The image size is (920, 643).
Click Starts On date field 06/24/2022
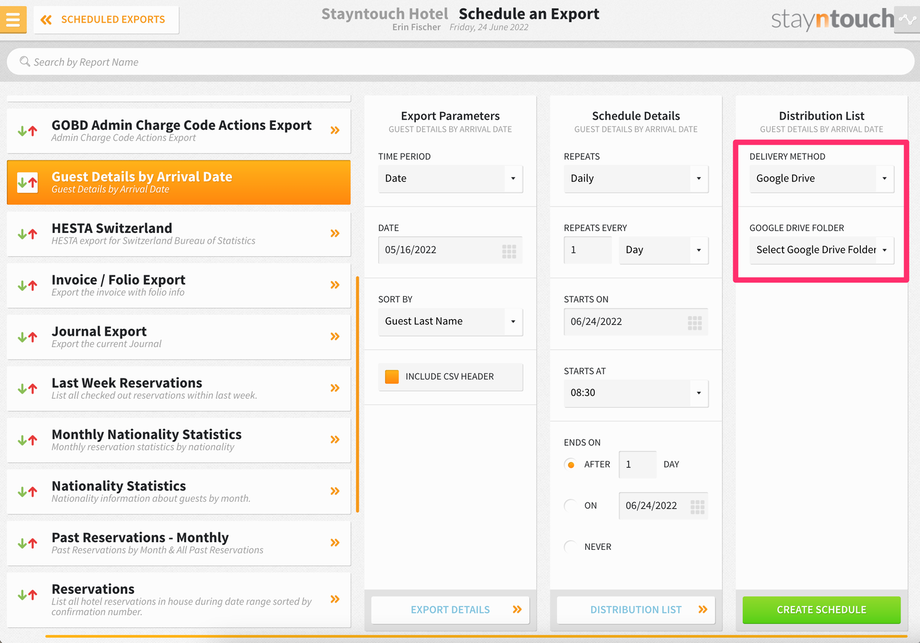pyautogui.click(x=636, y=322)
